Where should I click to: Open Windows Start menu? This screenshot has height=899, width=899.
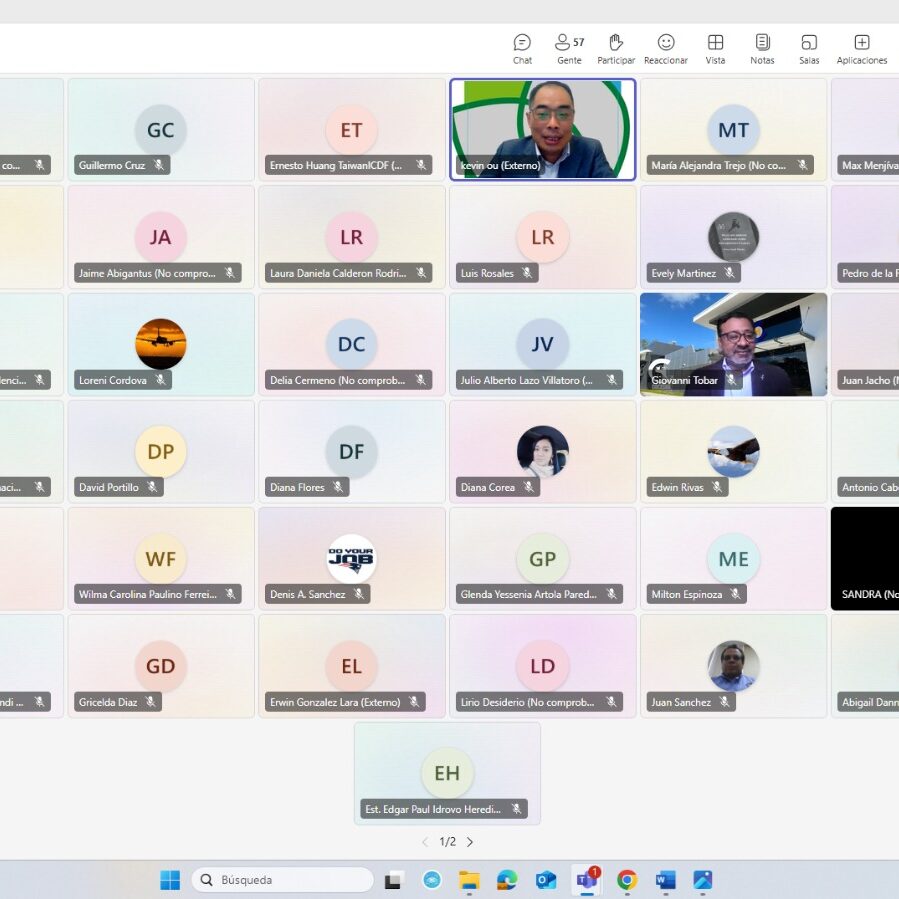coord(170,880)
